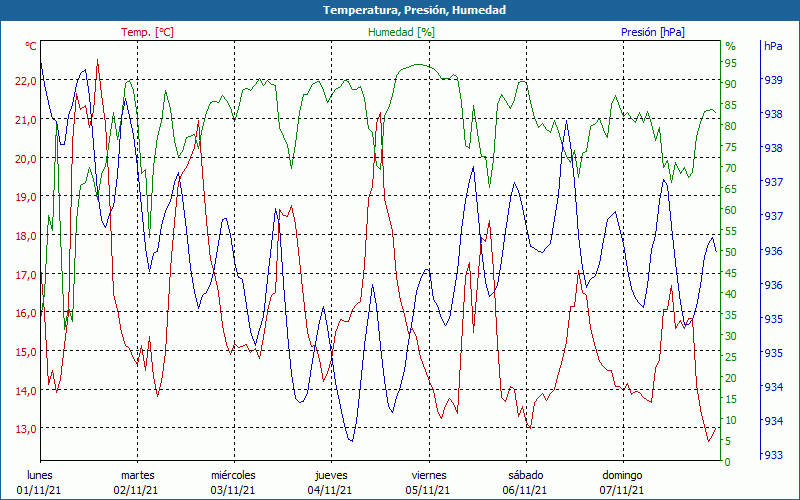
Task: Click the red '°C' axis unit label
Action: point(31,46)
